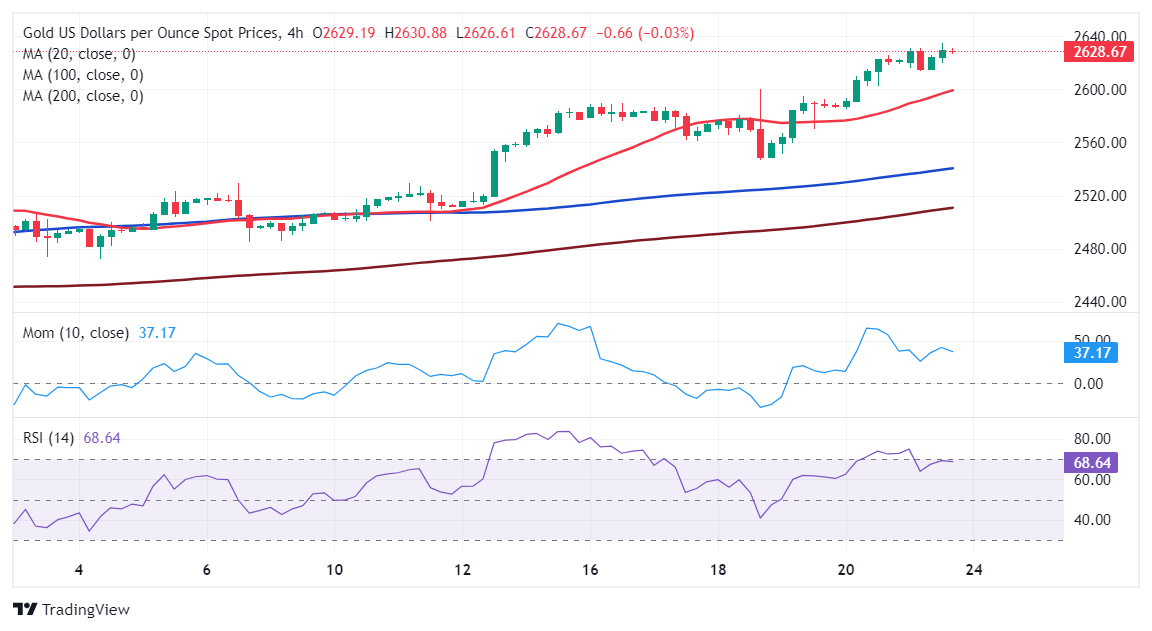The height and width of the screenshot is (631, 1152).
Task: Click the red 2628.67 current price tag
Action: [1099, 51]
